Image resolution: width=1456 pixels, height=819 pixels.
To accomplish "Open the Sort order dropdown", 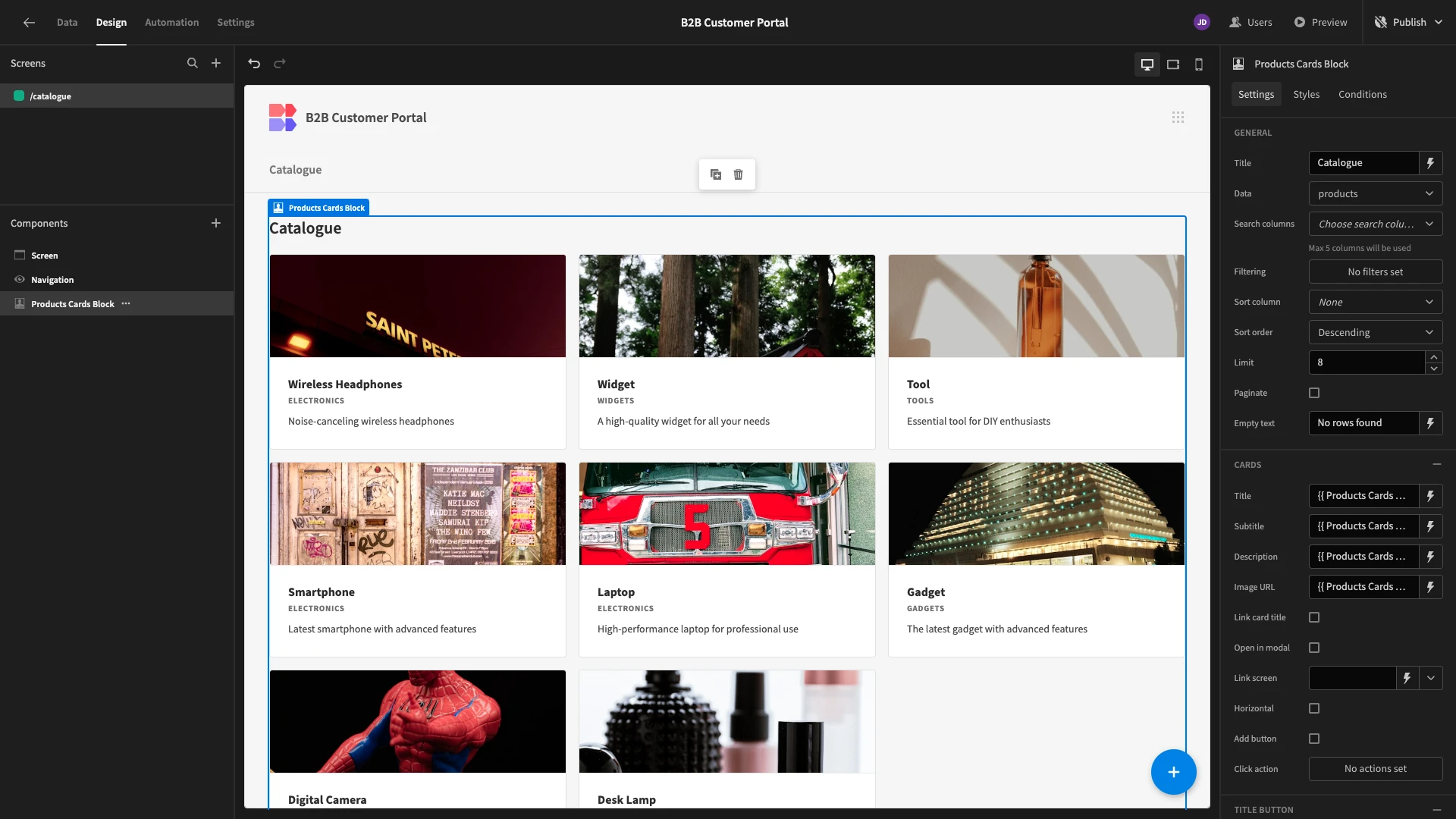I will tap(1376, 332).
